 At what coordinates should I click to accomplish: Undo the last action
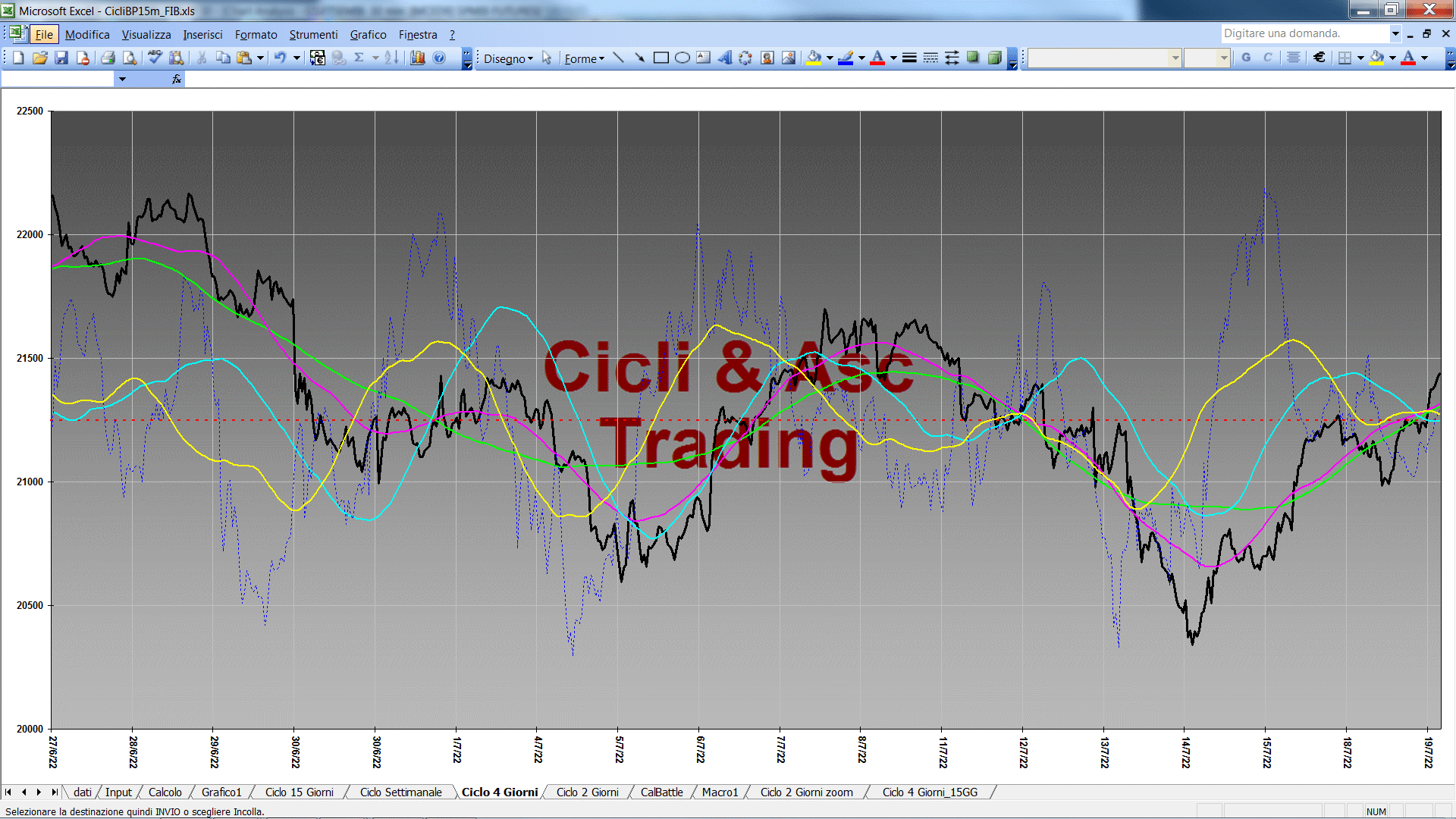(x=281, y=58)
